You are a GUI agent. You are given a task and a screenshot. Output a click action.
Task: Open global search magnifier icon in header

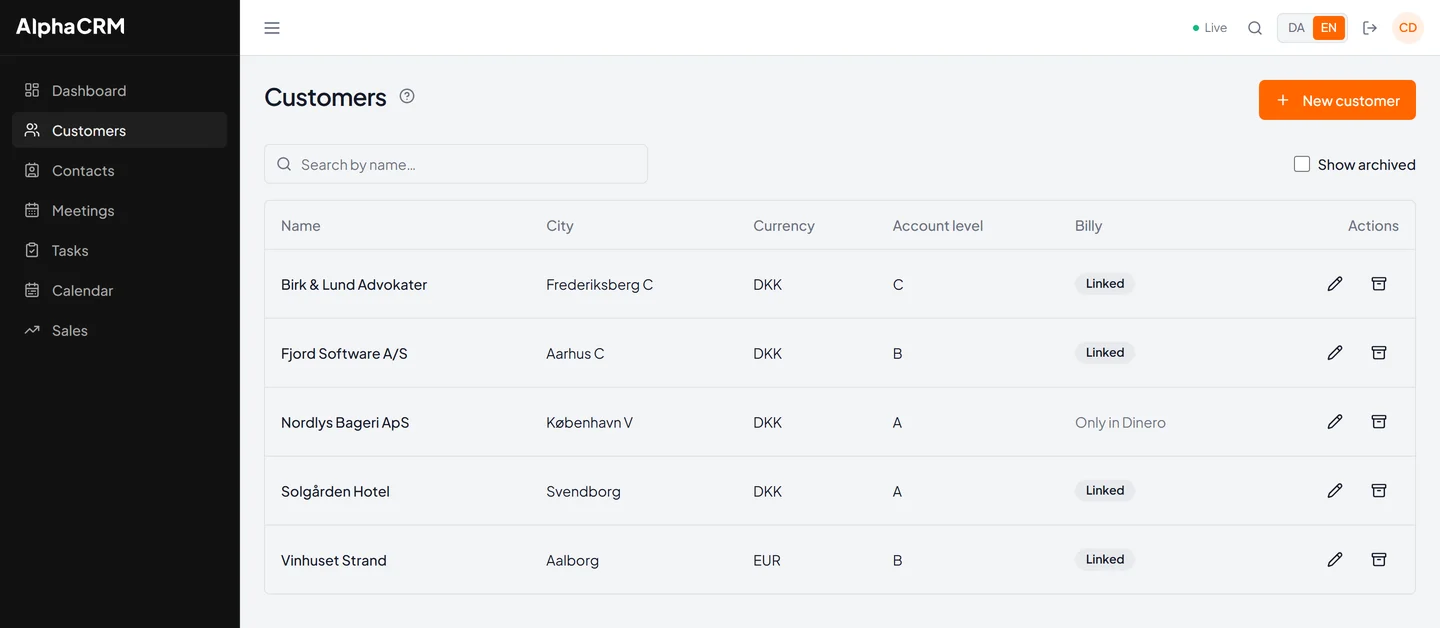coord(1255,28)
